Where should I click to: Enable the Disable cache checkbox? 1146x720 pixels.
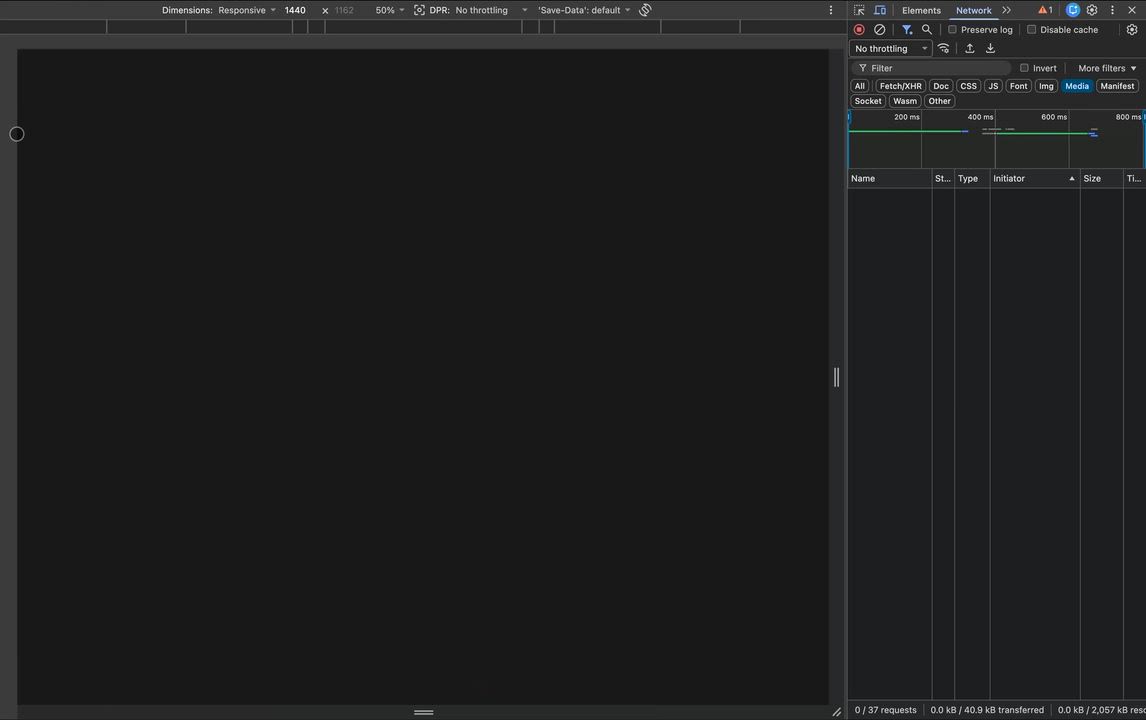tap(1031, 30)
